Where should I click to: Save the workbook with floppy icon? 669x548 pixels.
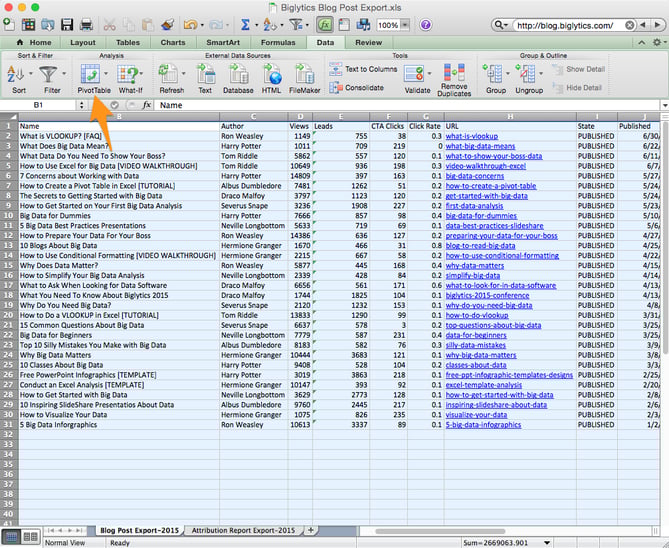coord(67,24)
